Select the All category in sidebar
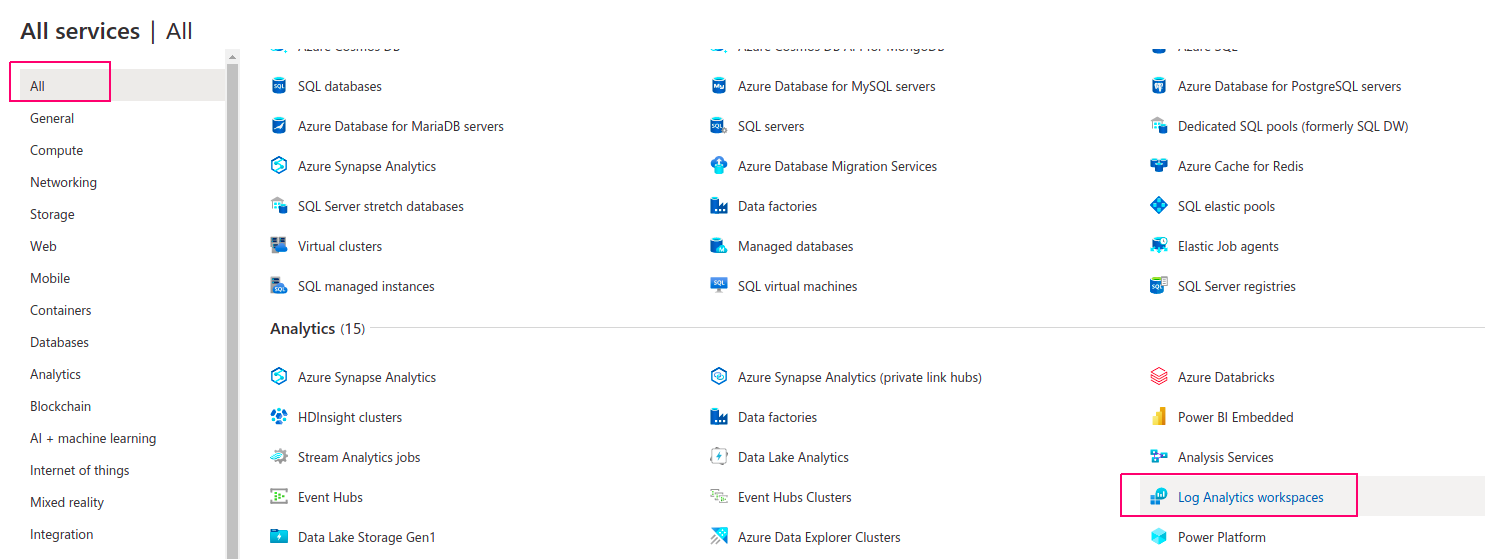The image size is (1485, 559). pyautogui.click(x=122, y=86)
